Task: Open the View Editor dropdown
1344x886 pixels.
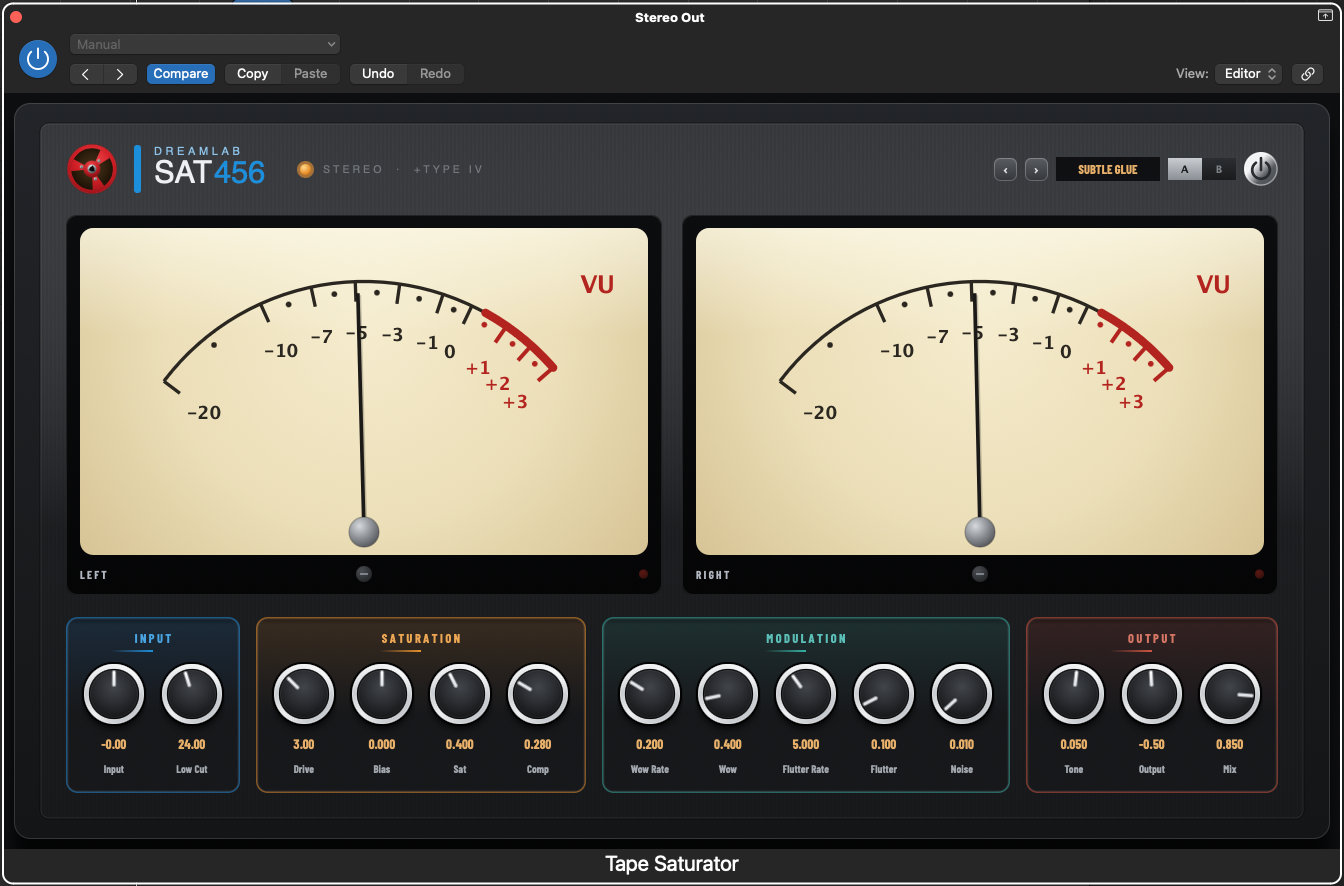Action: [x=1248, y=74]
